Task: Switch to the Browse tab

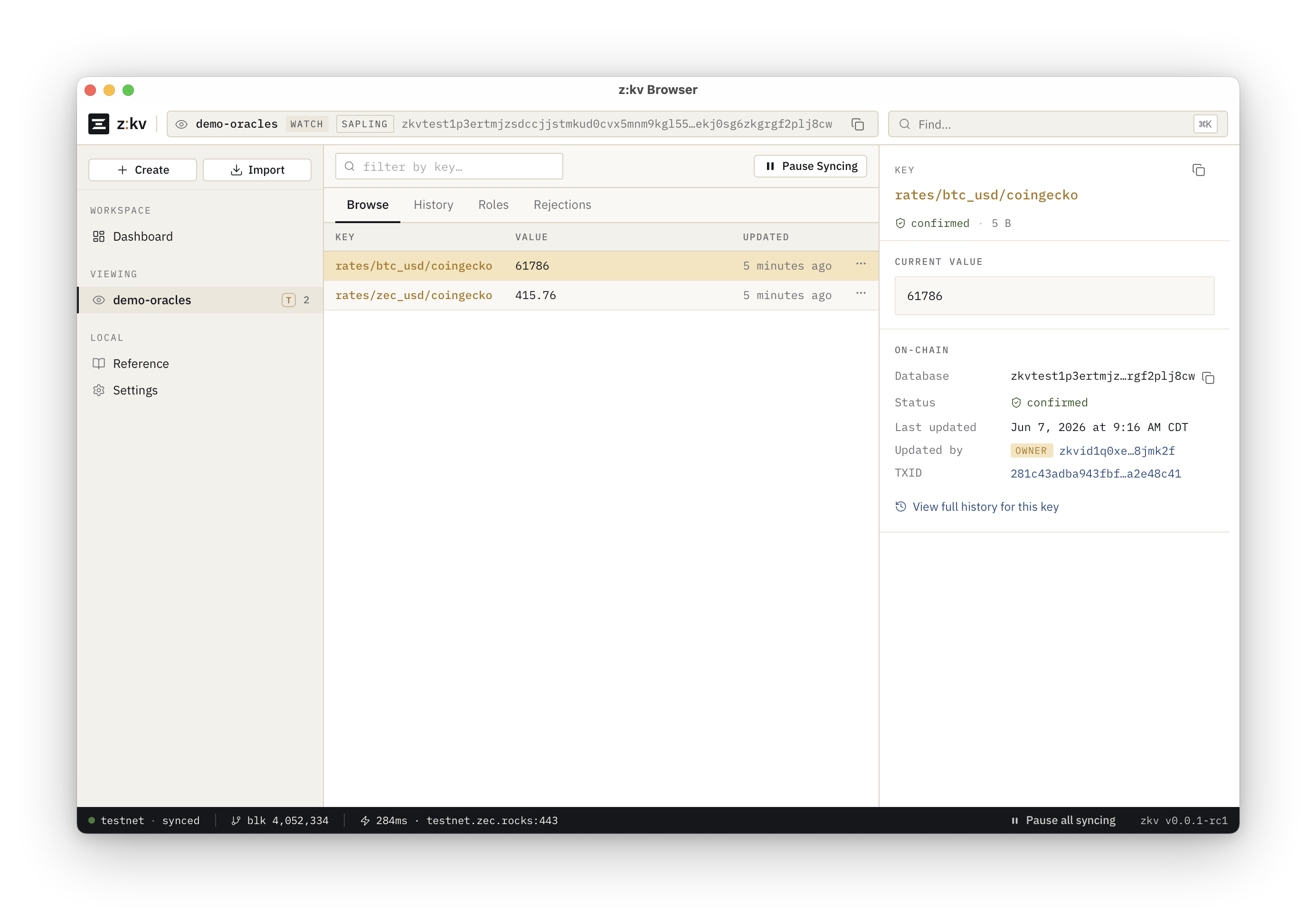Action: coord(368,205)
